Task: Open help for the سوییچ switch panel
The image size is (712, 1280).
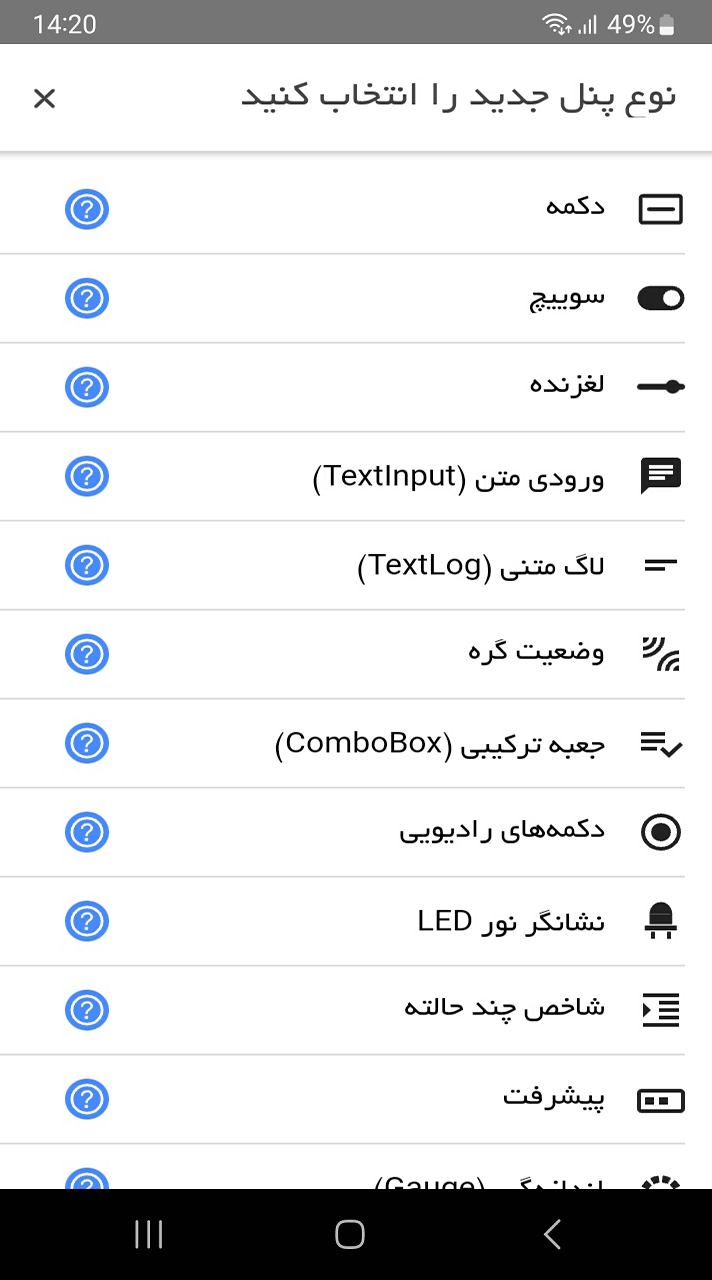Action: click(x=87, y=298)
